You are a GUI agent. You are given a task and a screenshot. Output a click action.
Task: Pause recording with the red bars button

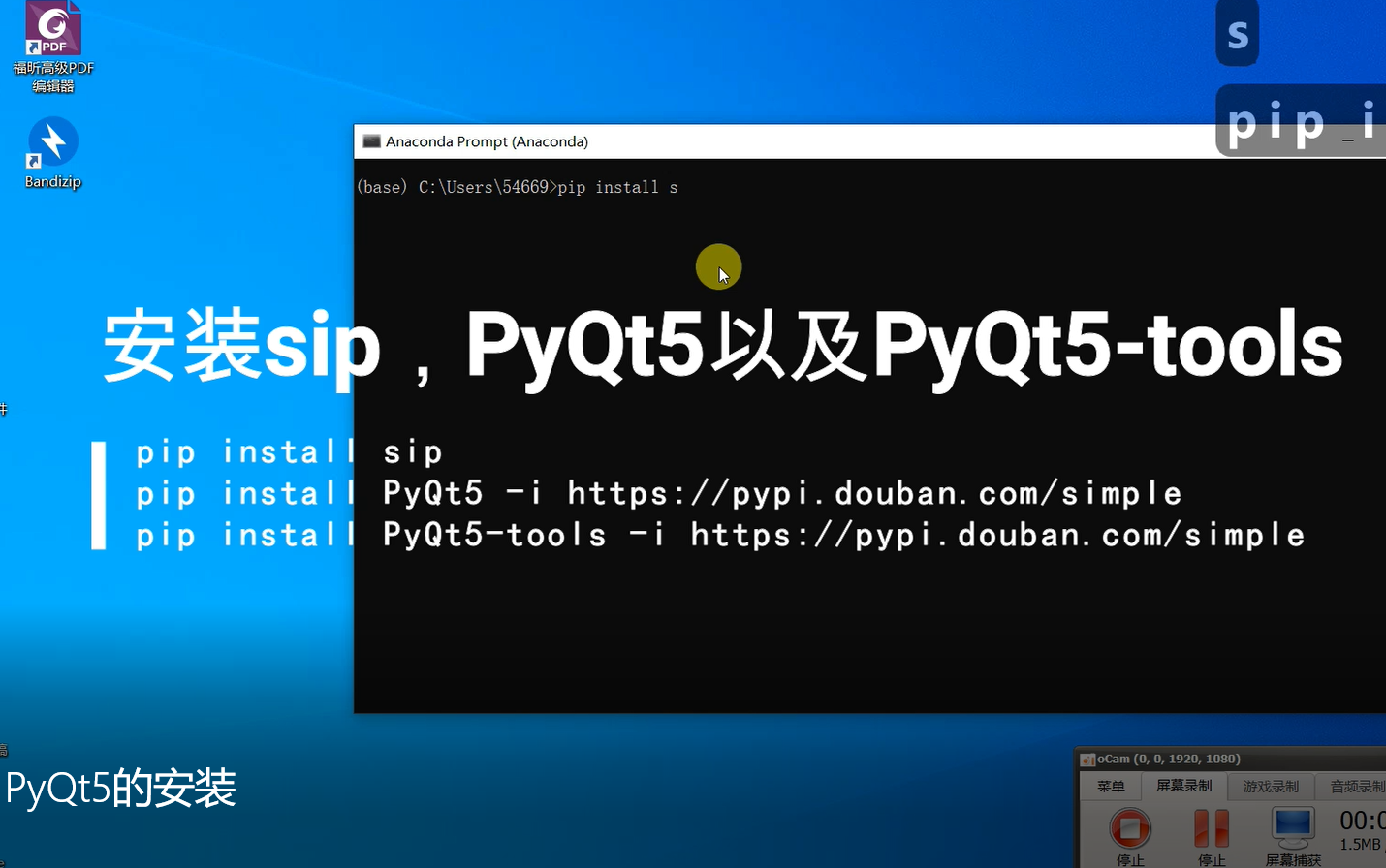[1212, 829]
